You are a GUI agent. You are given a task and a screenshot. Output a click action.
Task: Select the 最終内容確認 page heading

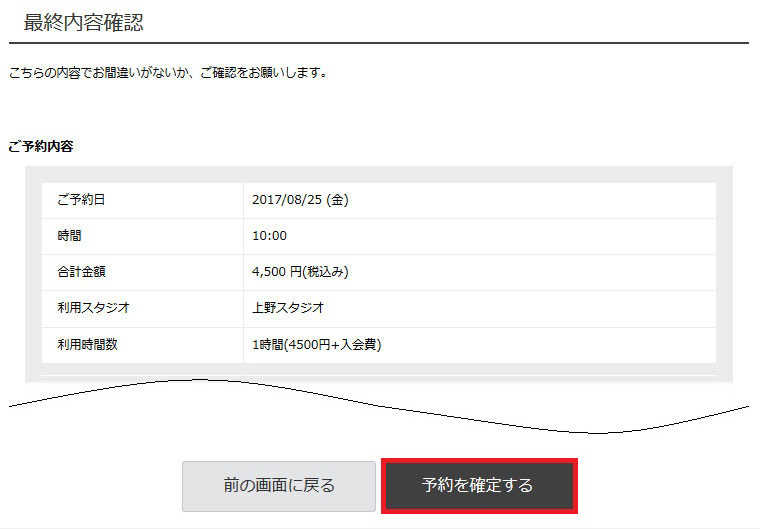coord(83,22)
